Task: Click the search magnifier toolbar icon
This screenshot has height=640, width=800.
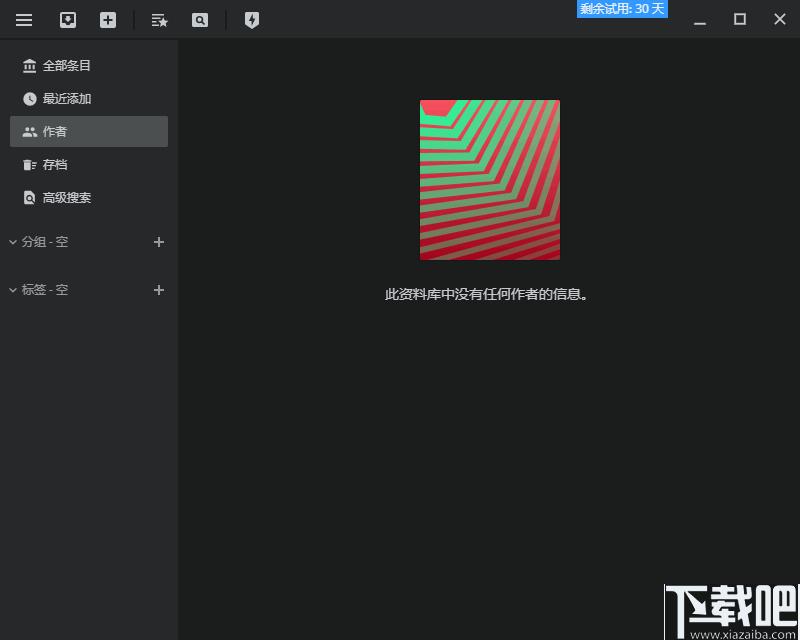Action: click(199, 20)
